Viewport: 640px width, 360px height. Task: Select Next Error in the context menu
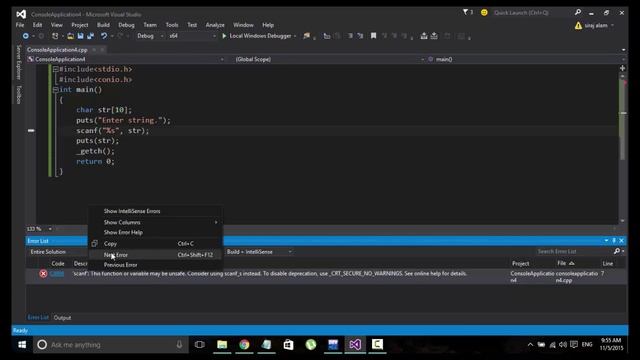pos(156,255)
